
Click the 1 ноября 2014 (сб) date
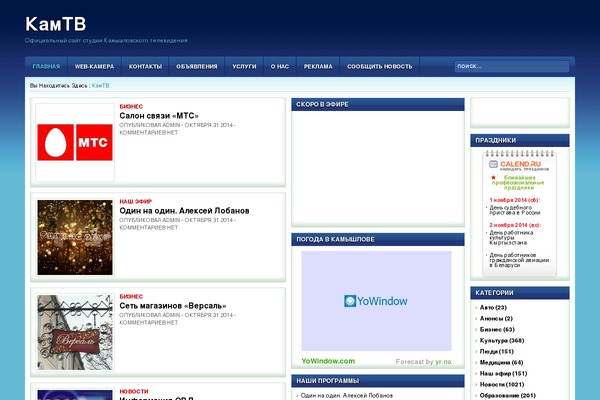515,200
